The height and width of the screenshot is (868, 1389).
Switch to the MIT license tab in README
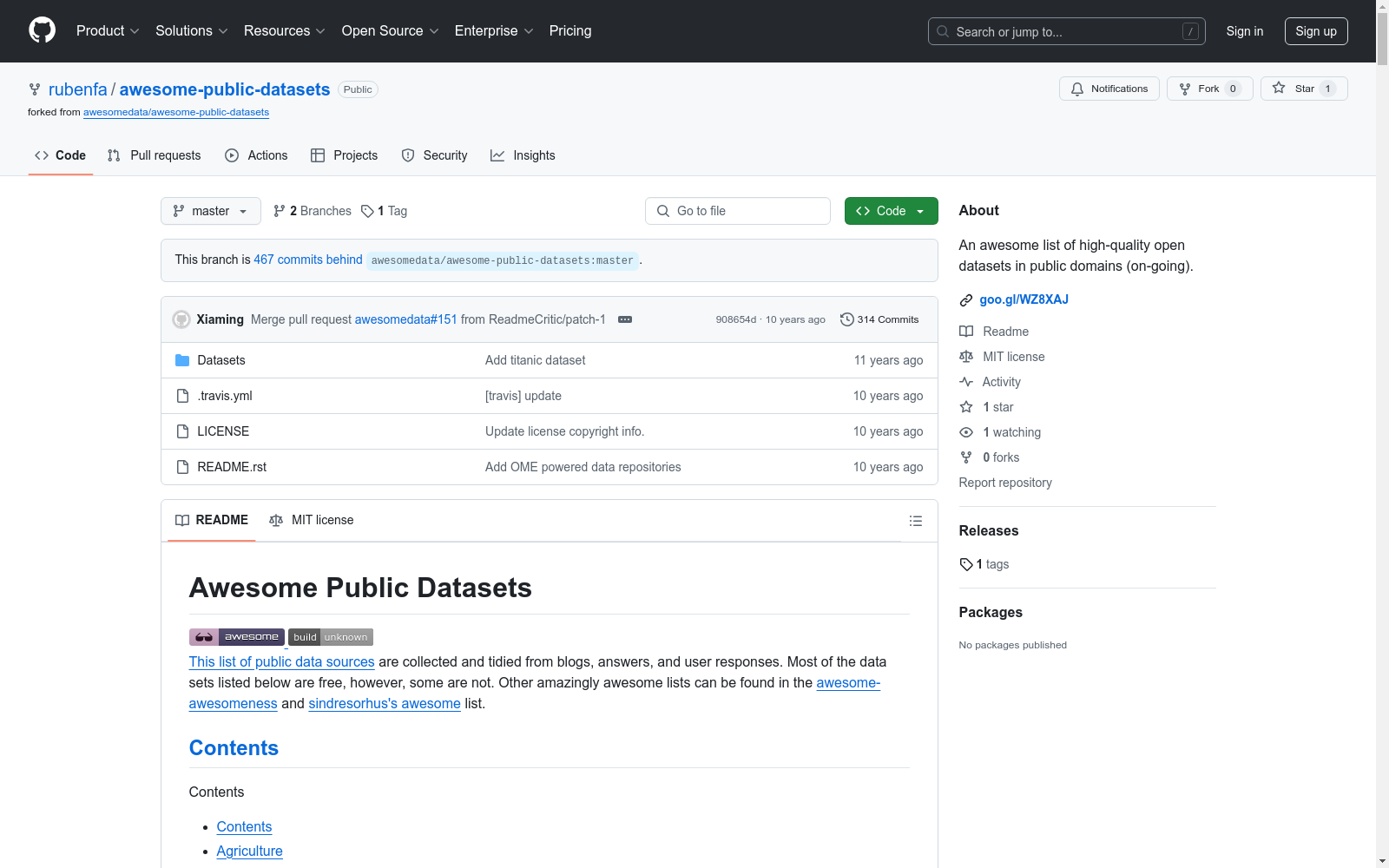click(311, 520)
